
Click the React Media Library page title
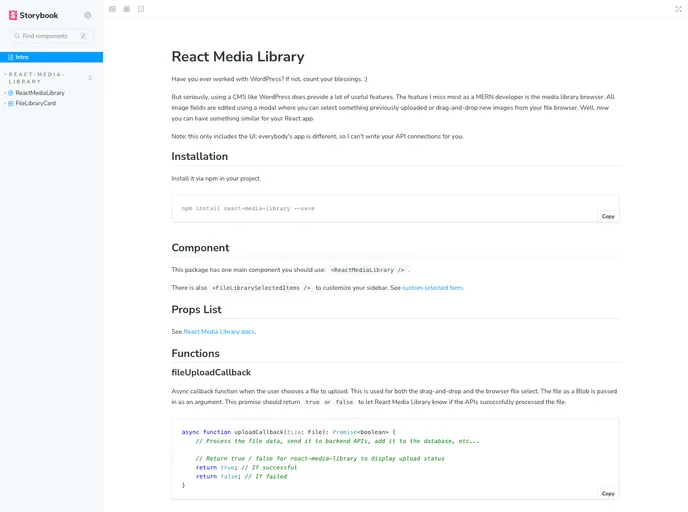pyautogui.click(x=238, y=57)
